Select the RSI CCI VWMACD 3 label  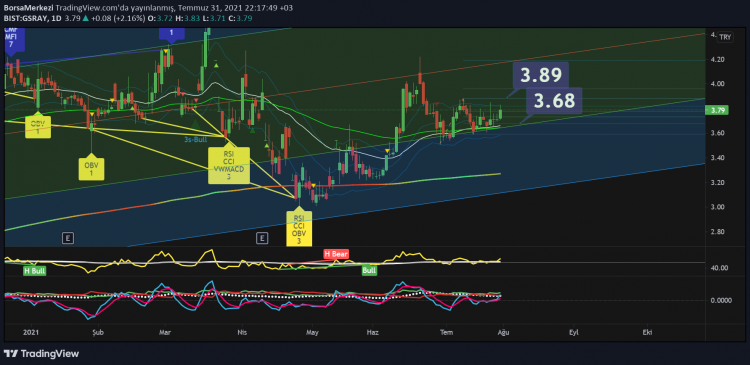point(229,165)
